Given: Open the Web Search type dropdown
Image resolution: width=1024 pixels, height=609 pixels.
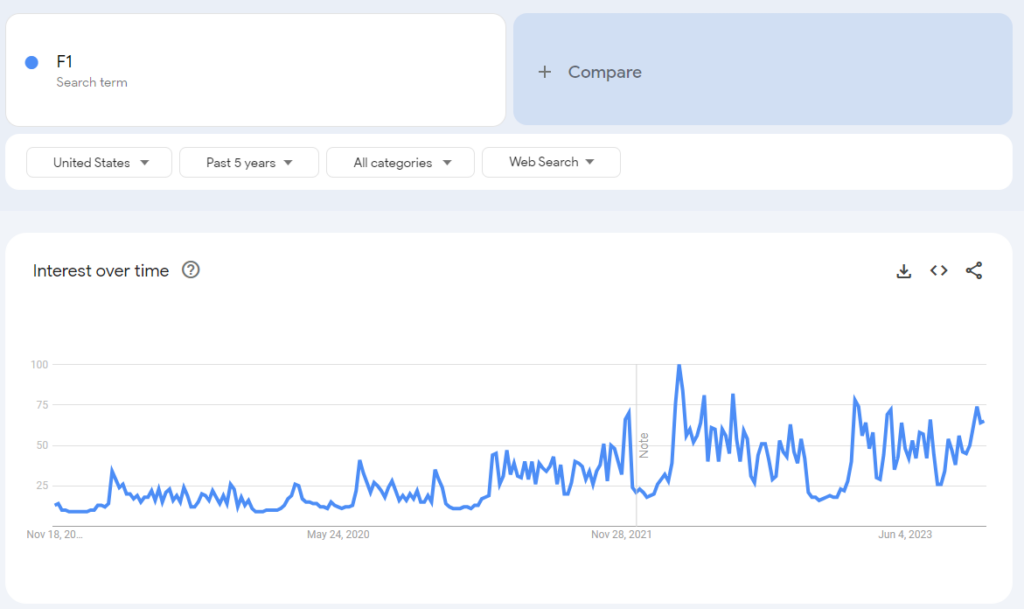Looking at the screenshot, I should (551, 162).
